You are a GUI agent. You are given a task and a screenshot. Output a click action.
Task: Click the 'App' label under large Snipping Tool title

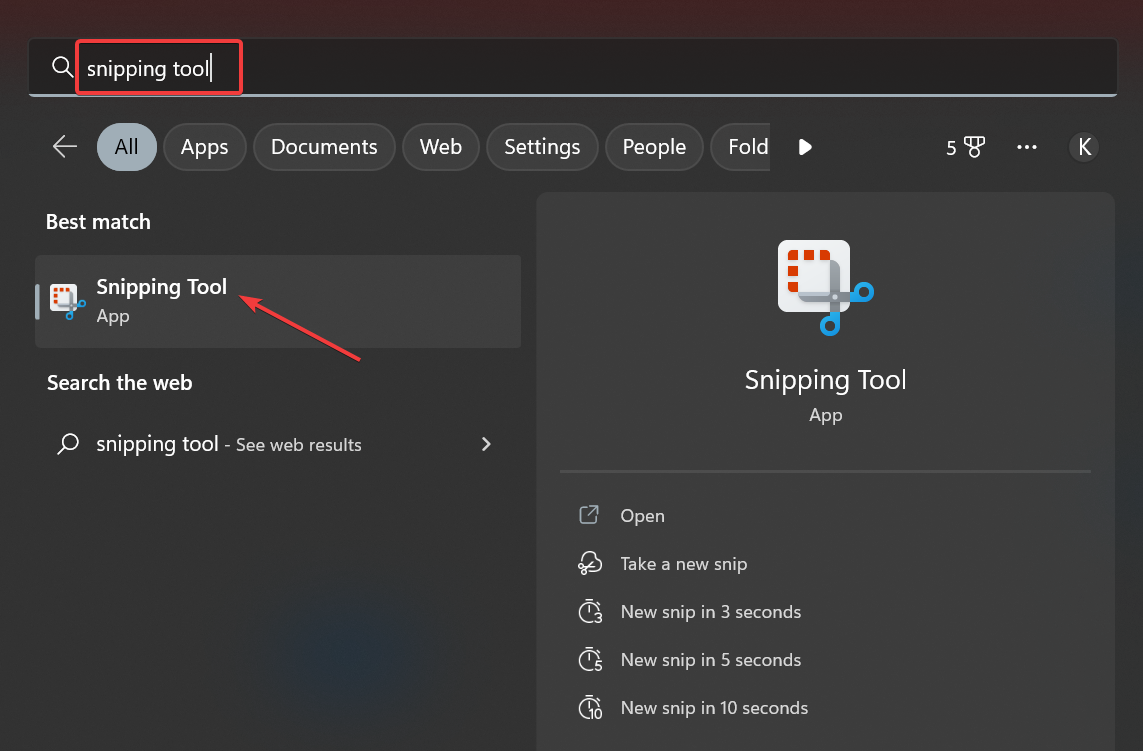pos(826,415)
